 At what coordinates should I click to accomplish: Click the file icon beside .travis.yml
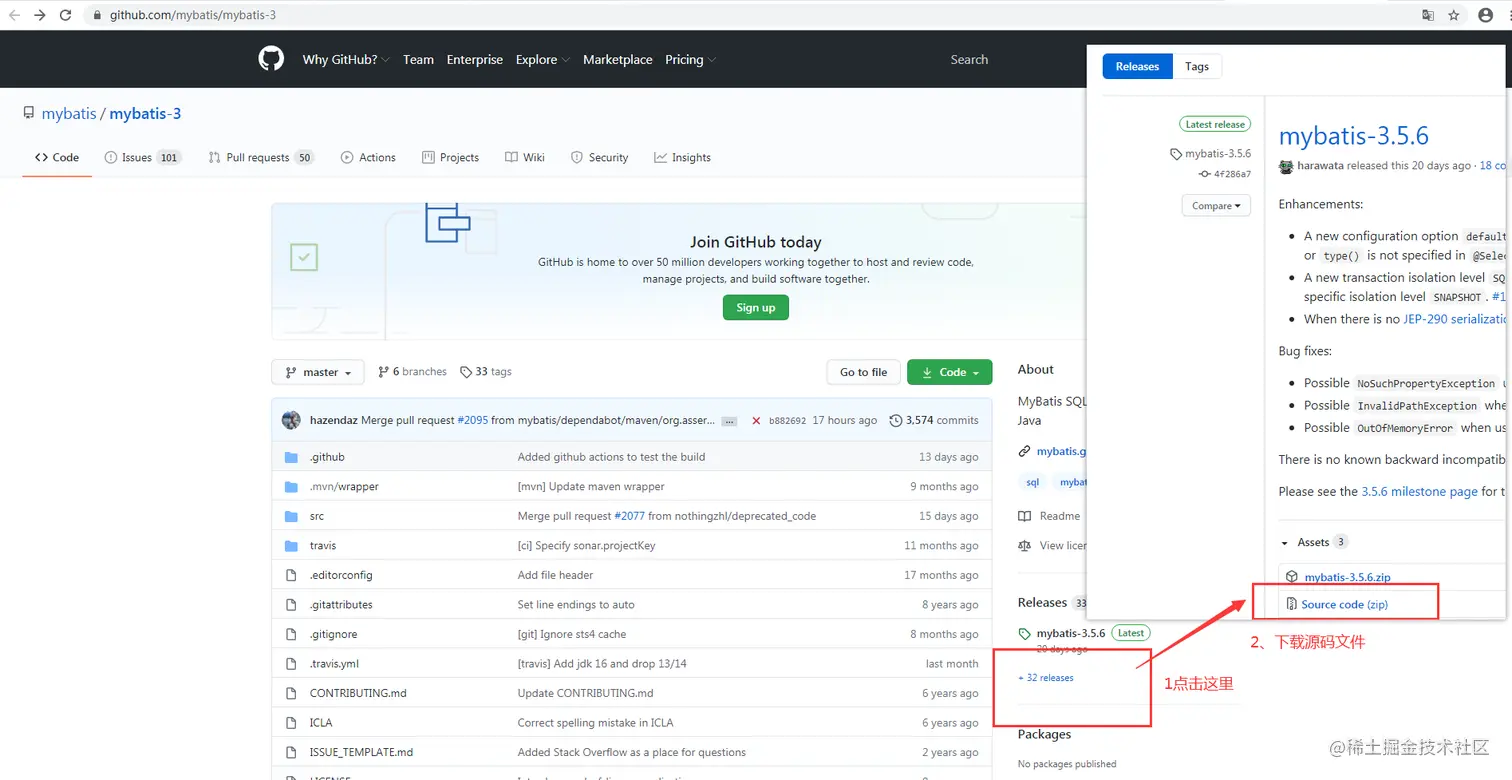click(x=291, y=664)
